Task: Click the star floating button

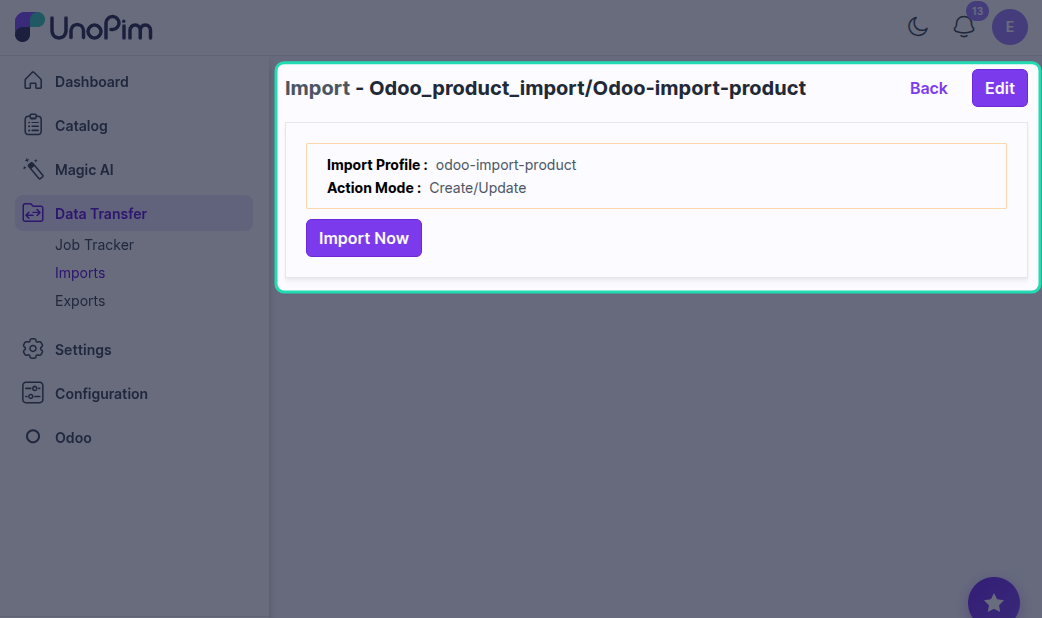Action: pos(993,602)
